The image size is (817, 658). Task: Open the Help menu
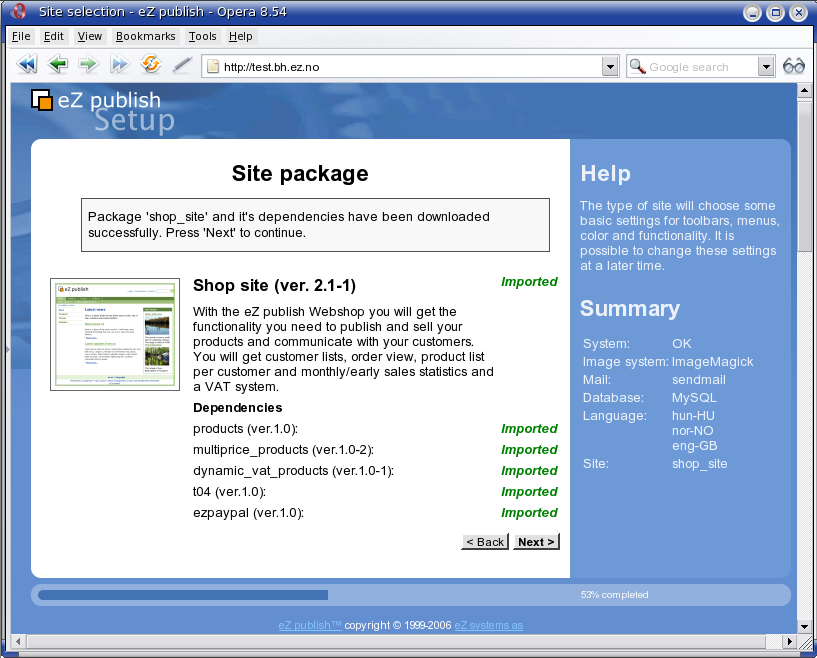click(x=240, y=36)
